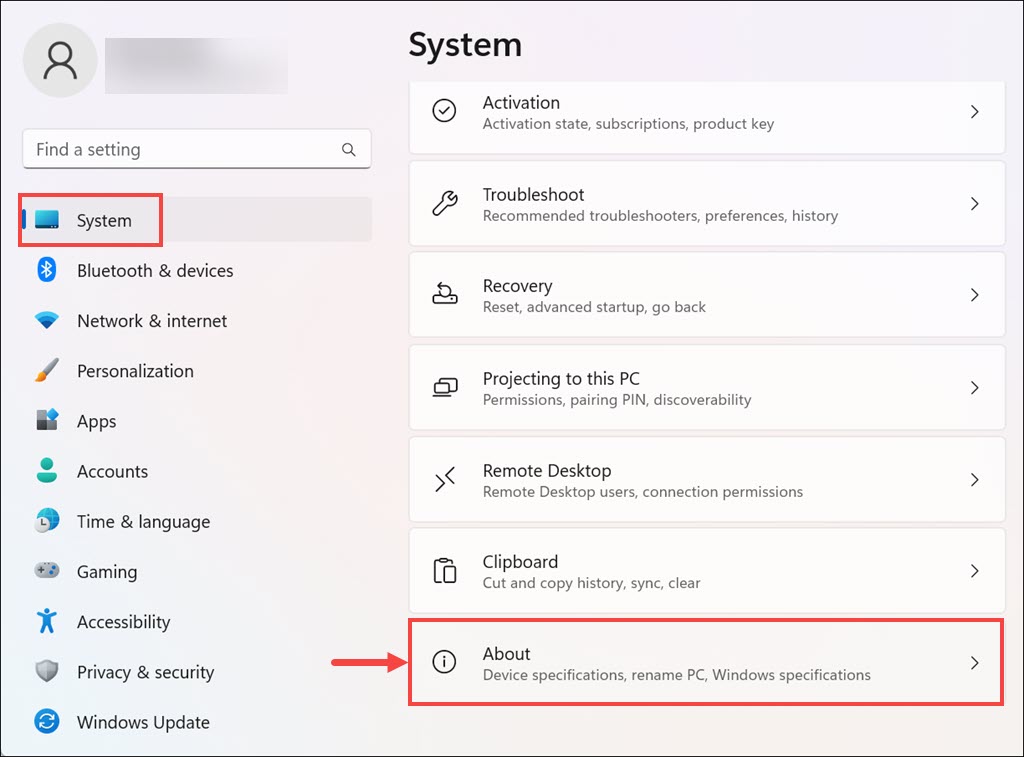Select System in the left sidebar
The width and height of the screenshot is (1024, 757).
pos(104,220)
